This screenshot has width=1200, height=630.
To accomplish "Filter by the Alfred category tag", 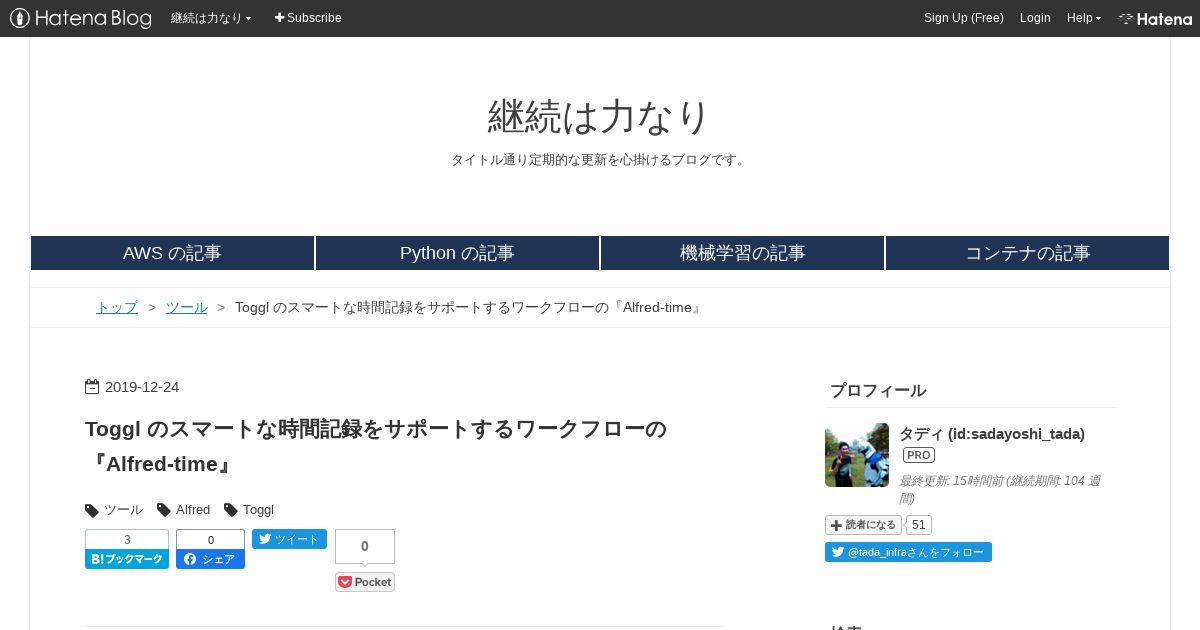I will pyautogui.click(x=193, y=510).
